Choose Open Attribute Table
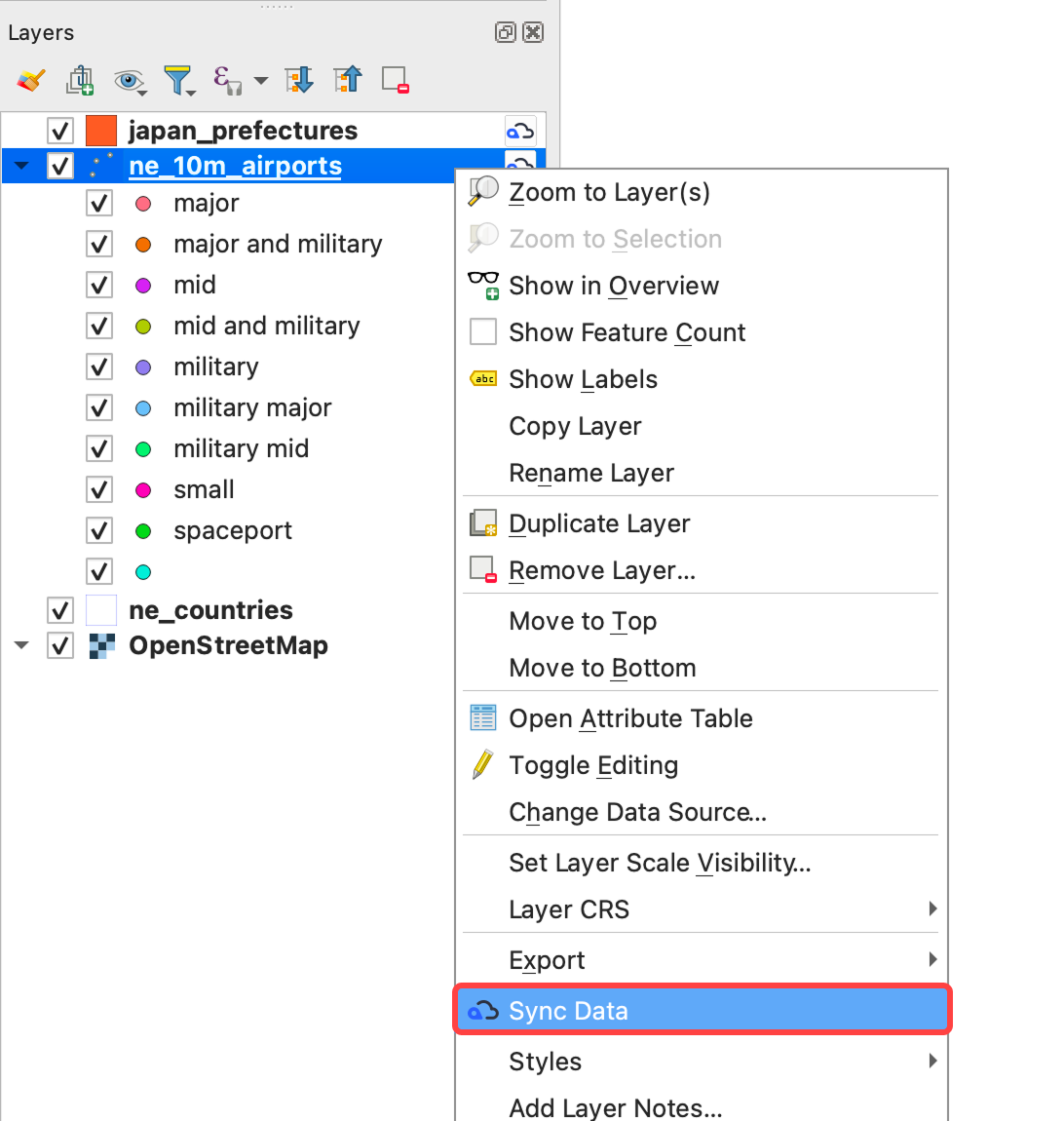 pos(630,718)
